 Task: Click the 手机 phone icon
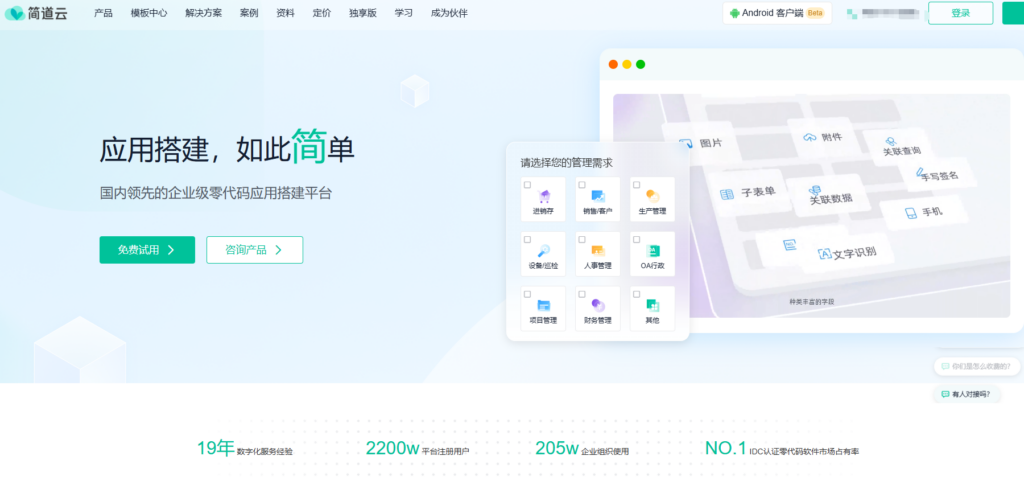point(911,213)
